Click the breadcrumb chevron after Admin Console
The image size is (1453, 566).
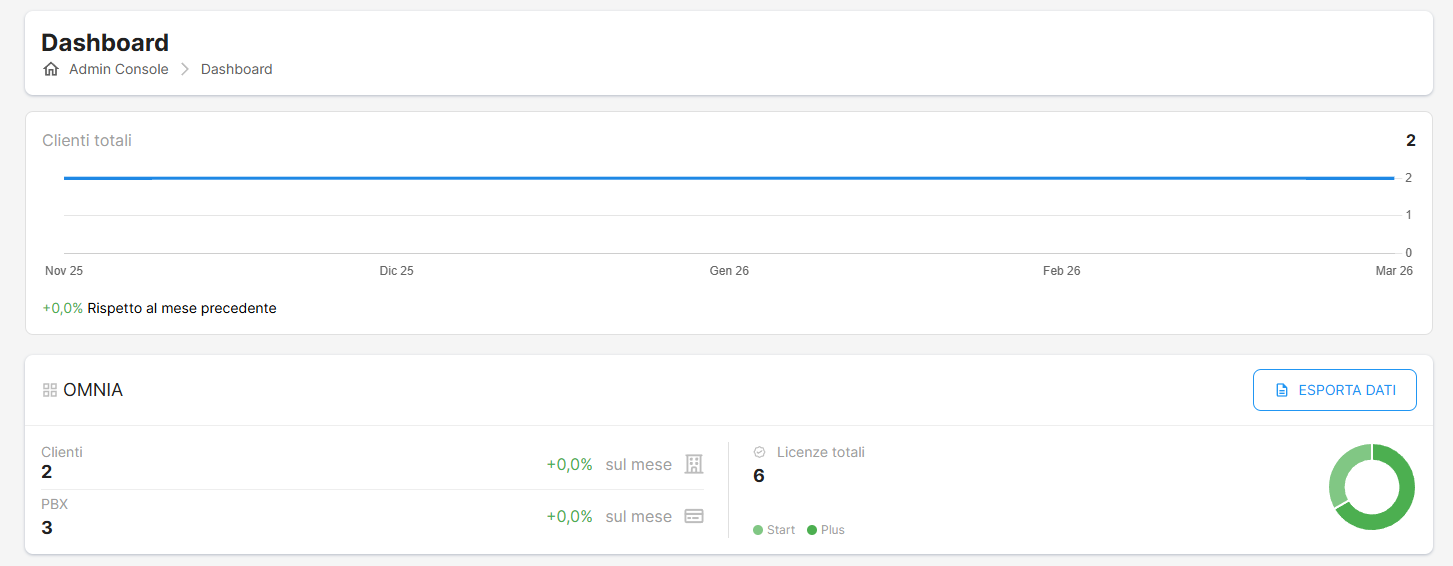click(x=185, y=69)
